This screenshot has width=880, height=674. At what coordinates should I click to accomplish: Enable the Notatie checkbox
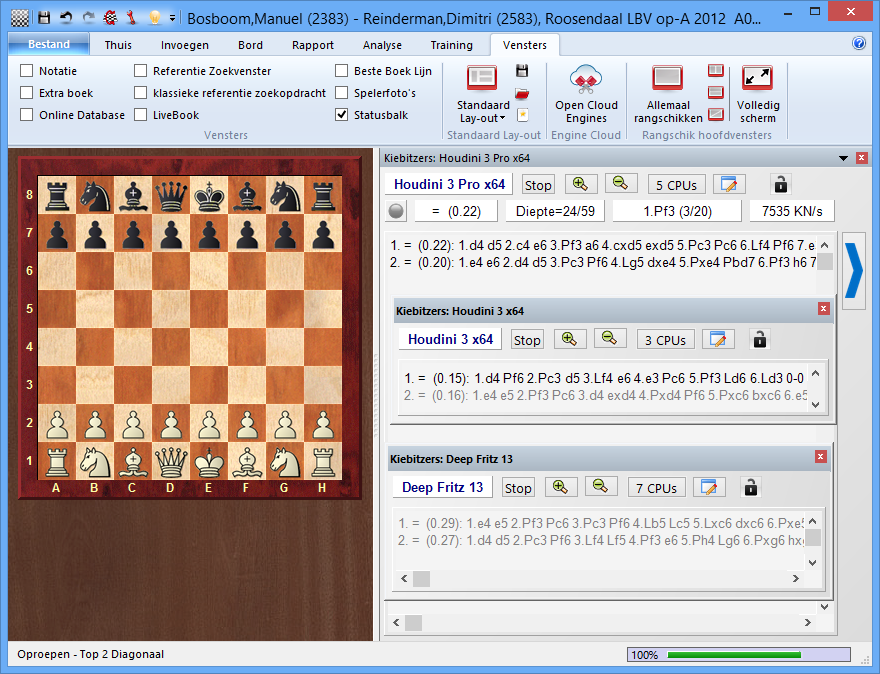pyautogui.click(x=26, y=71)
